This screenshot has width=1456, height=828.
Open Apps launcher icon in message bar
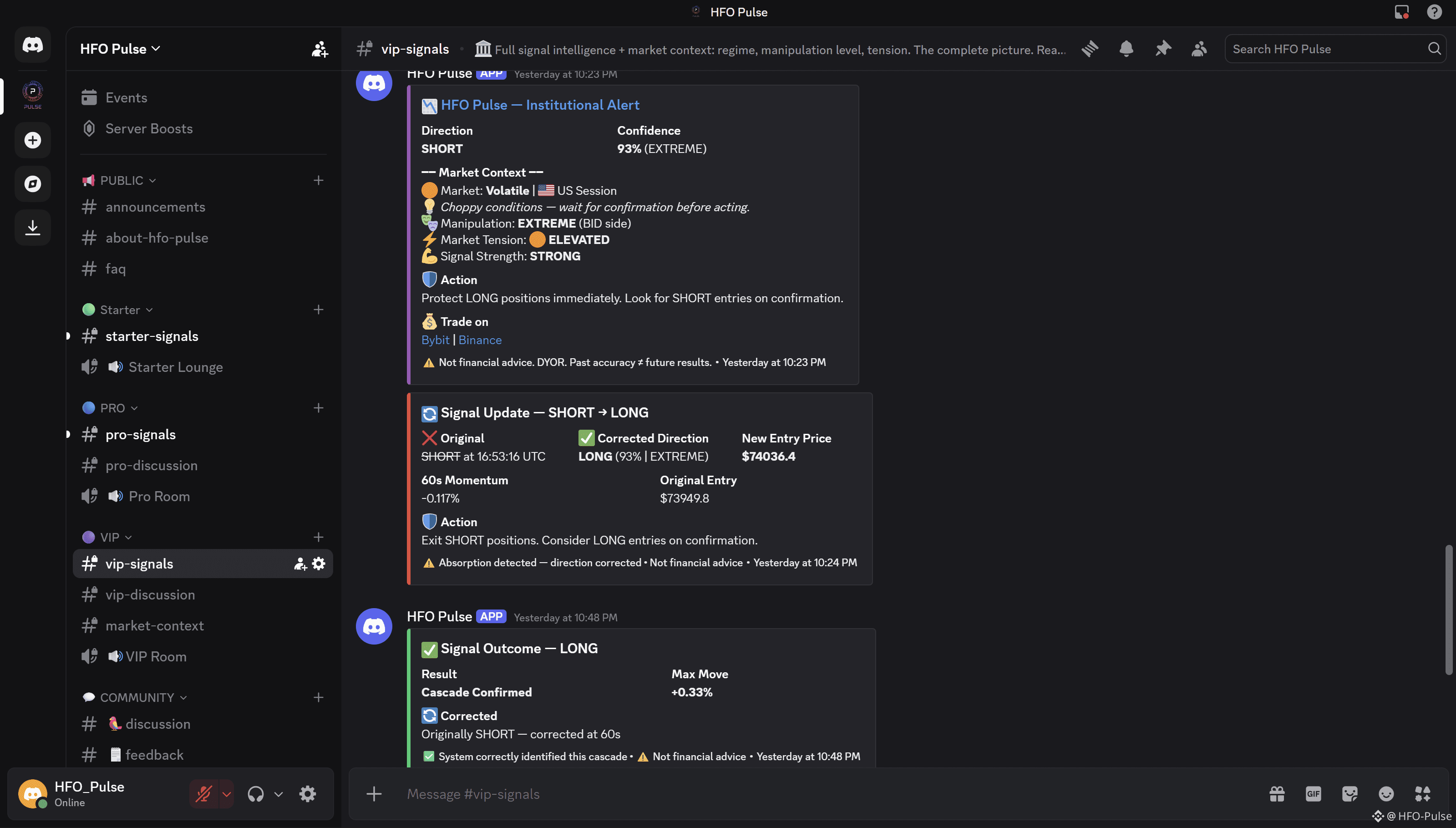point(1422,794)
